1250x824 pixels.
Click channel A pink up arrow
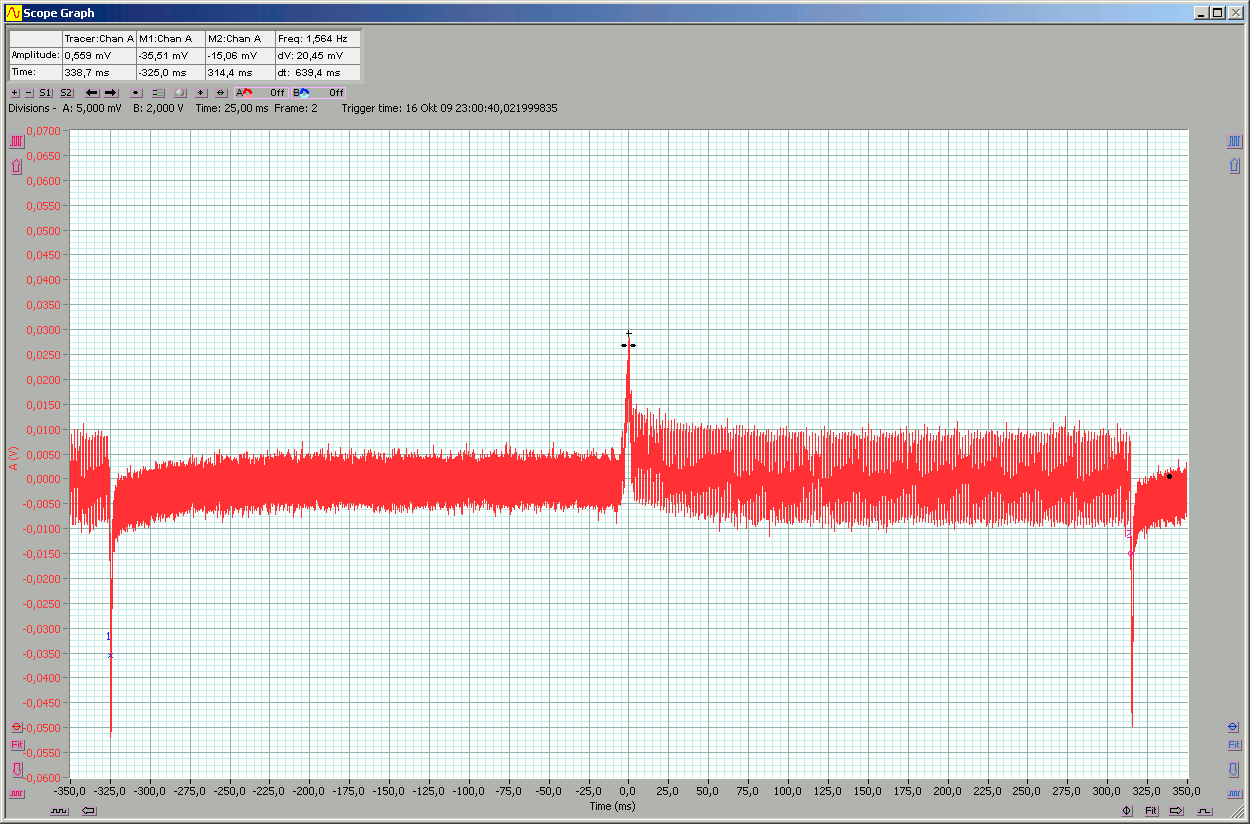(16, 166)
